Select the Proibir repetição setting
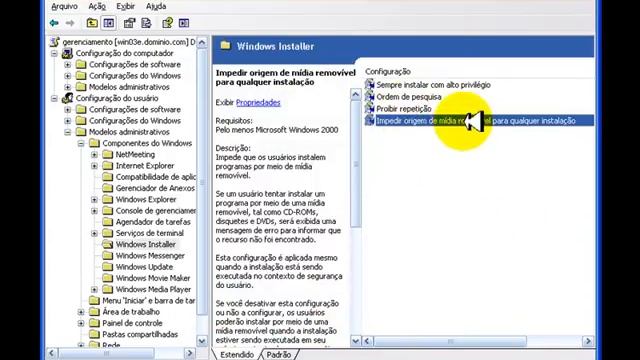 [x=404, y=109]
